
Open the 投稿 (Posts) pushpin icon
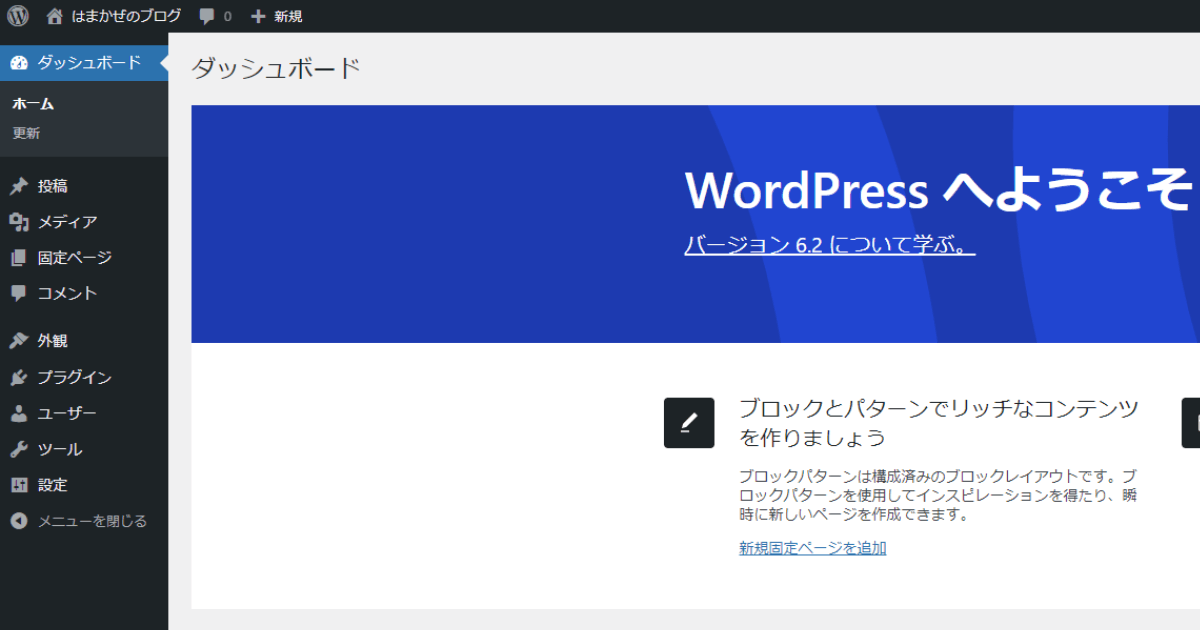click(x=17, y=185)
